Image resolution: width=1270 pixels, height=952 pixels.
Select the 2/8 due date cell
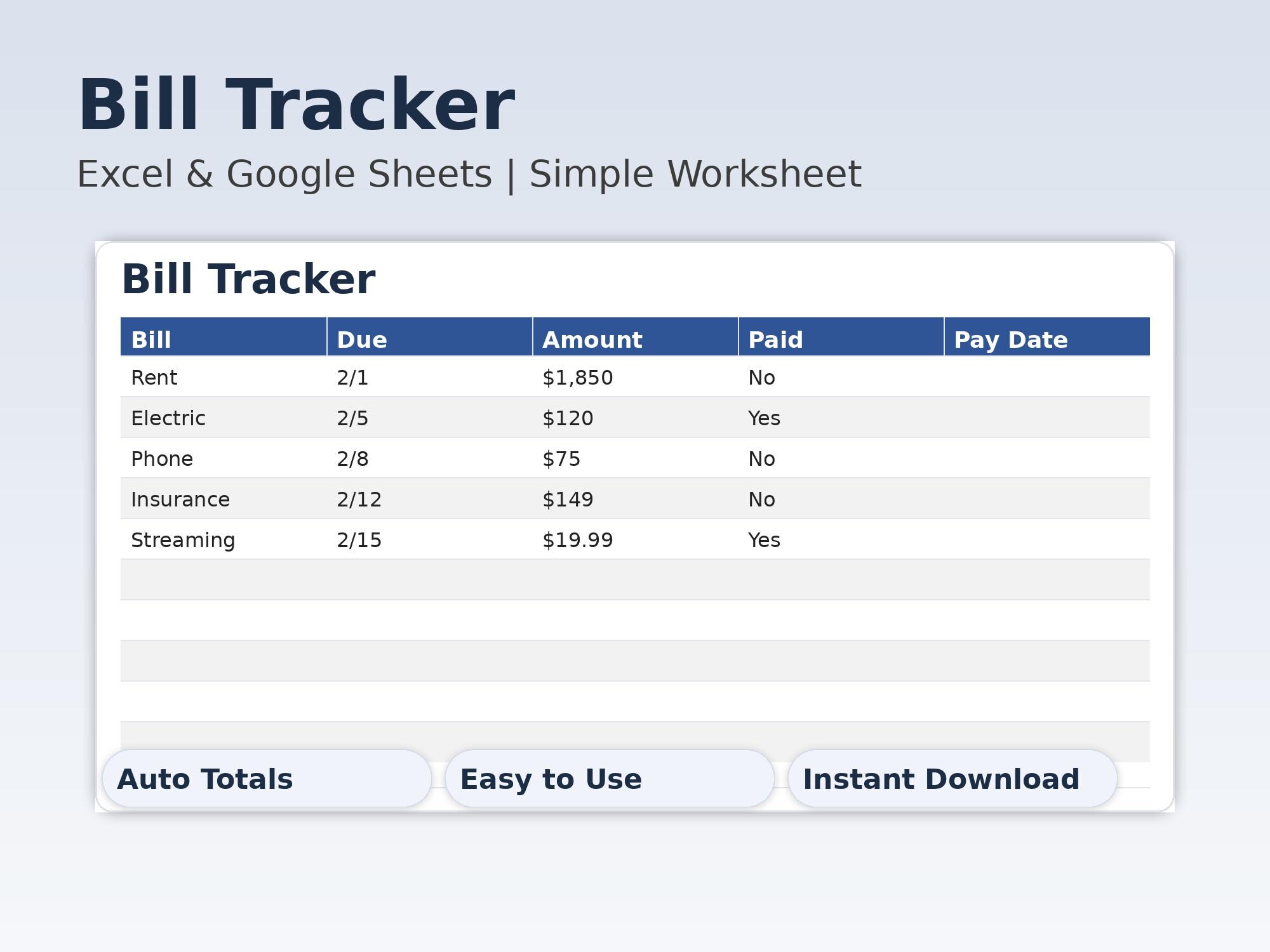click(429, 458)
